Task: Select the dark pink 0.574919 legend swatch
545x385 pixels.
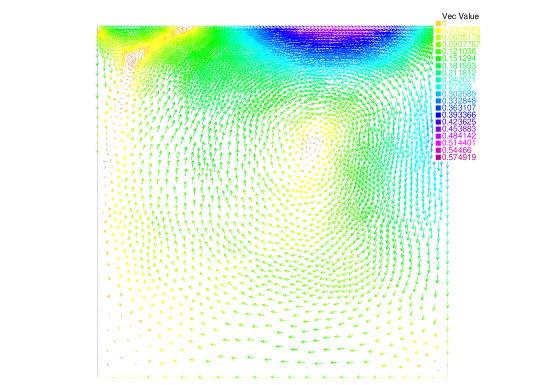Action: (438, 157)
